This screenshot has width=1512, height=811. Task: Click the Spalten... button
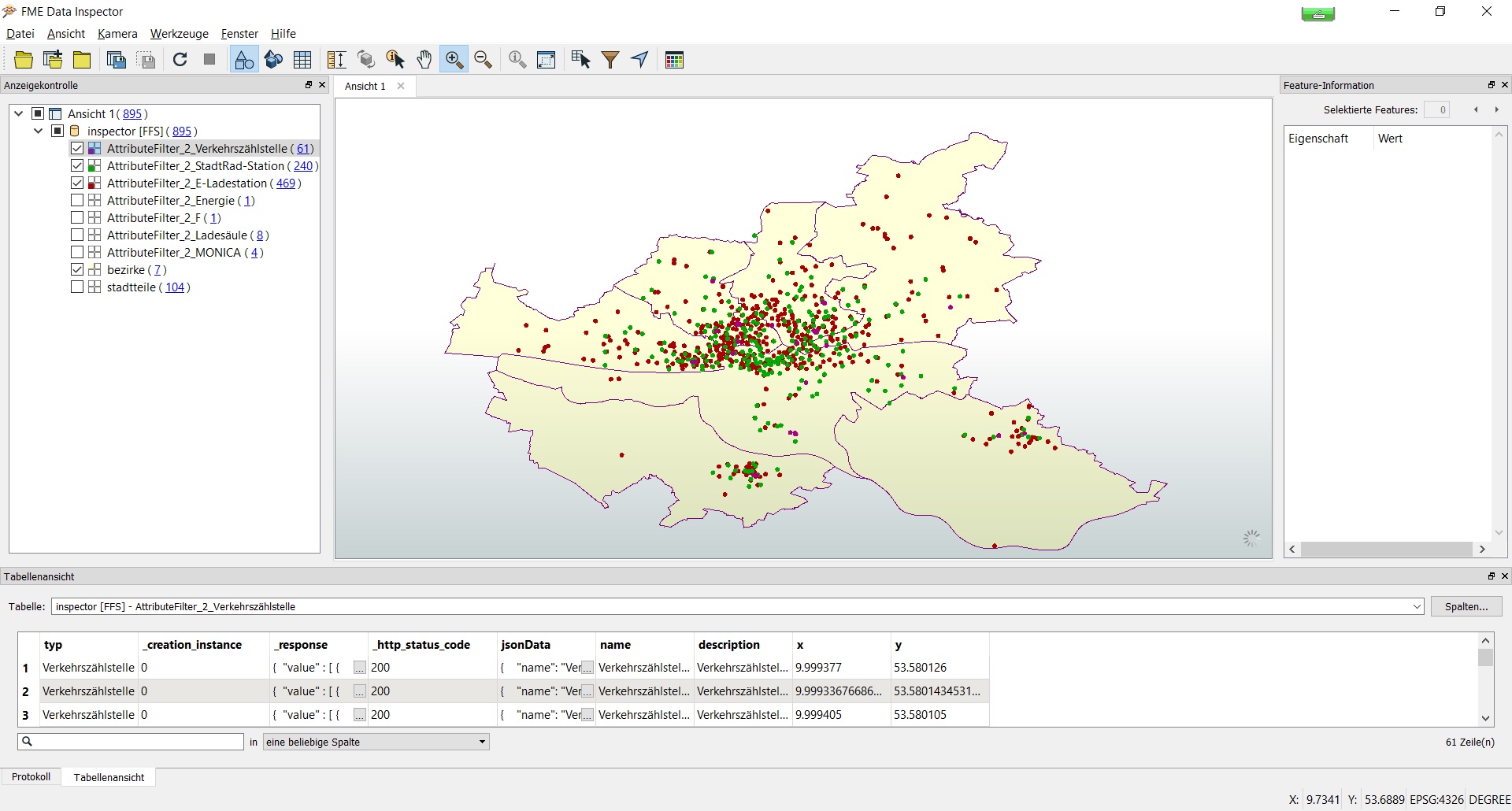click(1466, 607)
